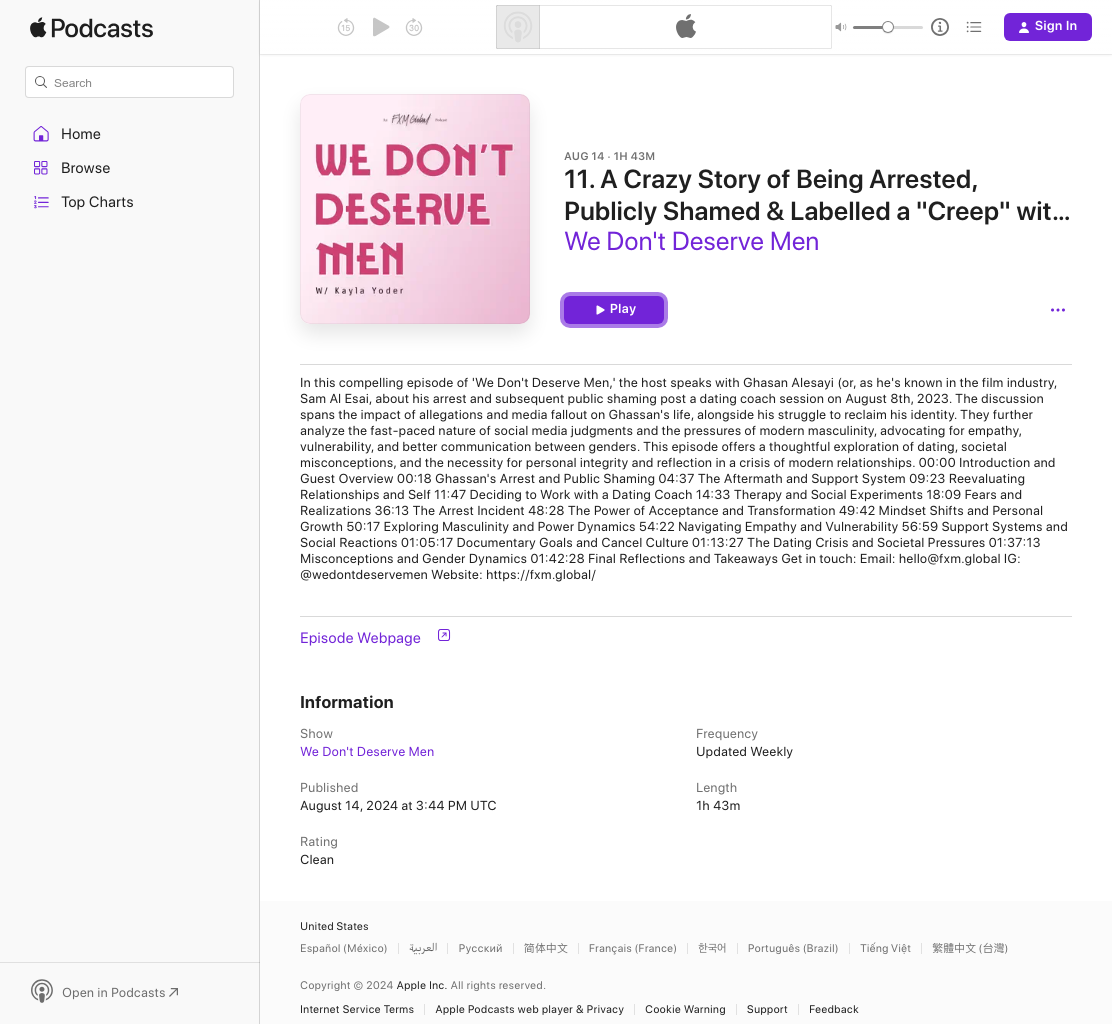The image size is (1112, 1024).
Task: Click the Apple Podcasts logo
Action: [91, 28]
